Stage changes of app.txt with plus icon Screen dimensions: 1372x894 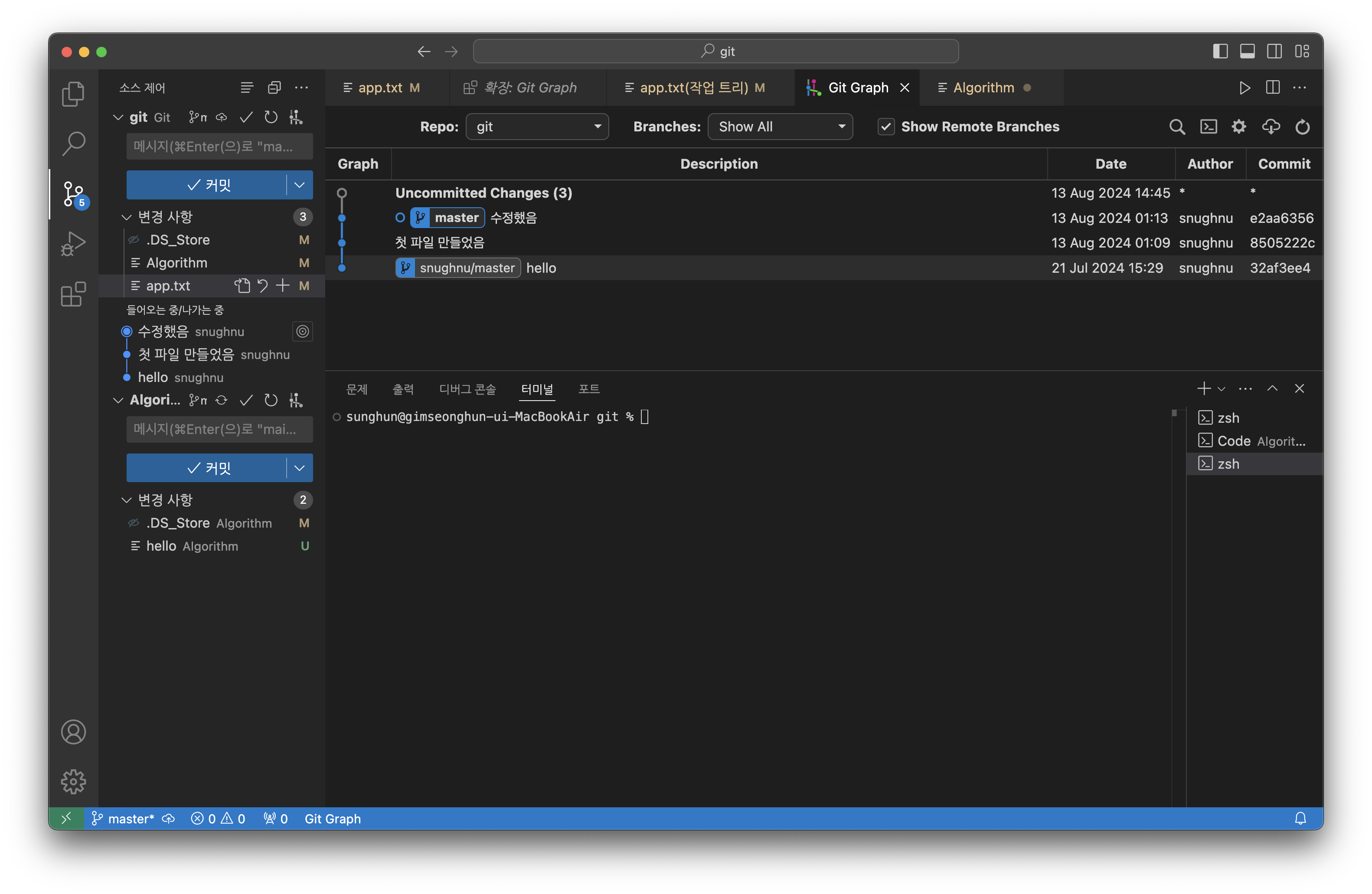click(x=282, y=286)
